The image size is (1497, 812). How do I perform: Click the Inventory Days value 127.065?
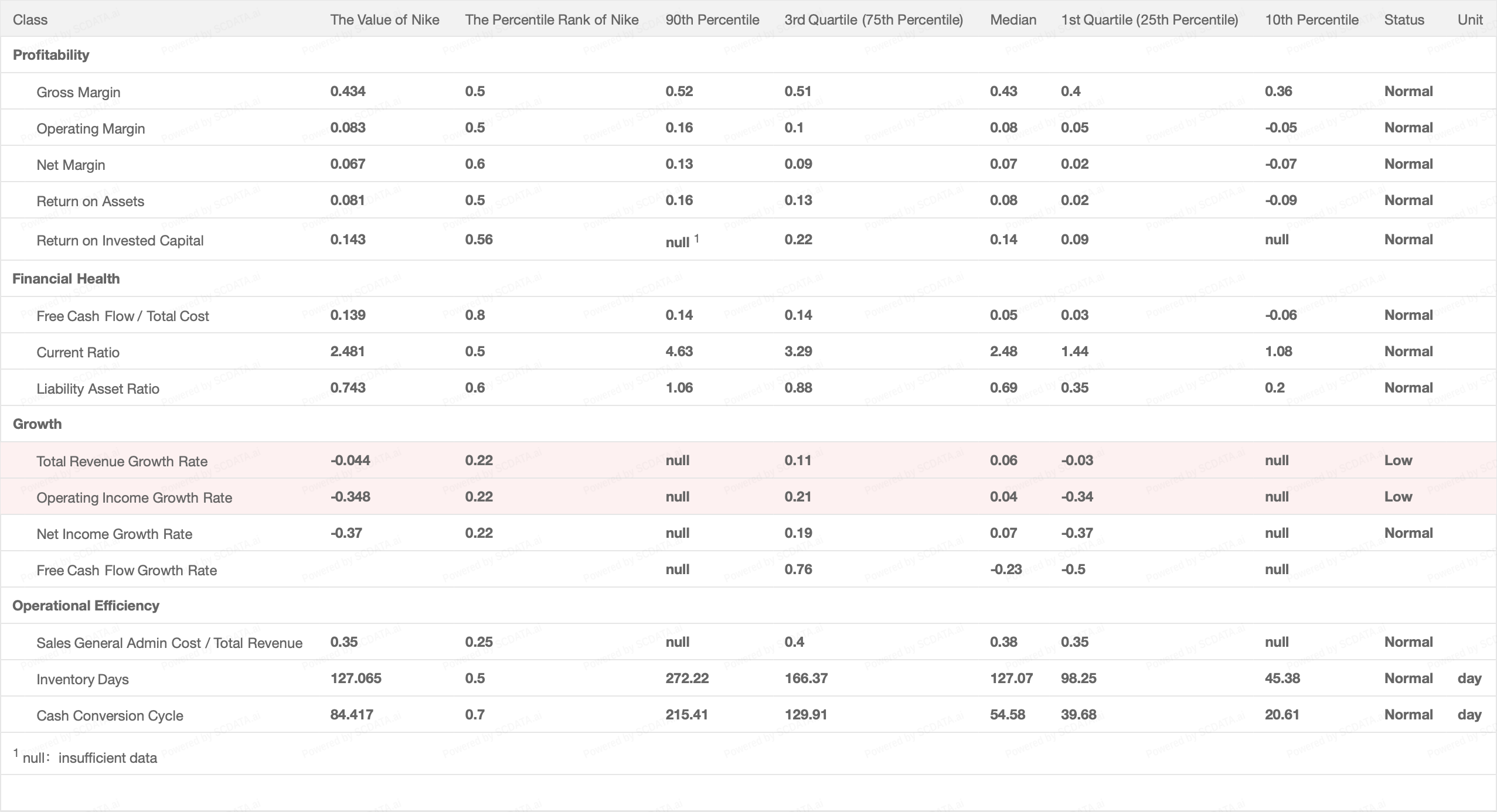point(356,678)
